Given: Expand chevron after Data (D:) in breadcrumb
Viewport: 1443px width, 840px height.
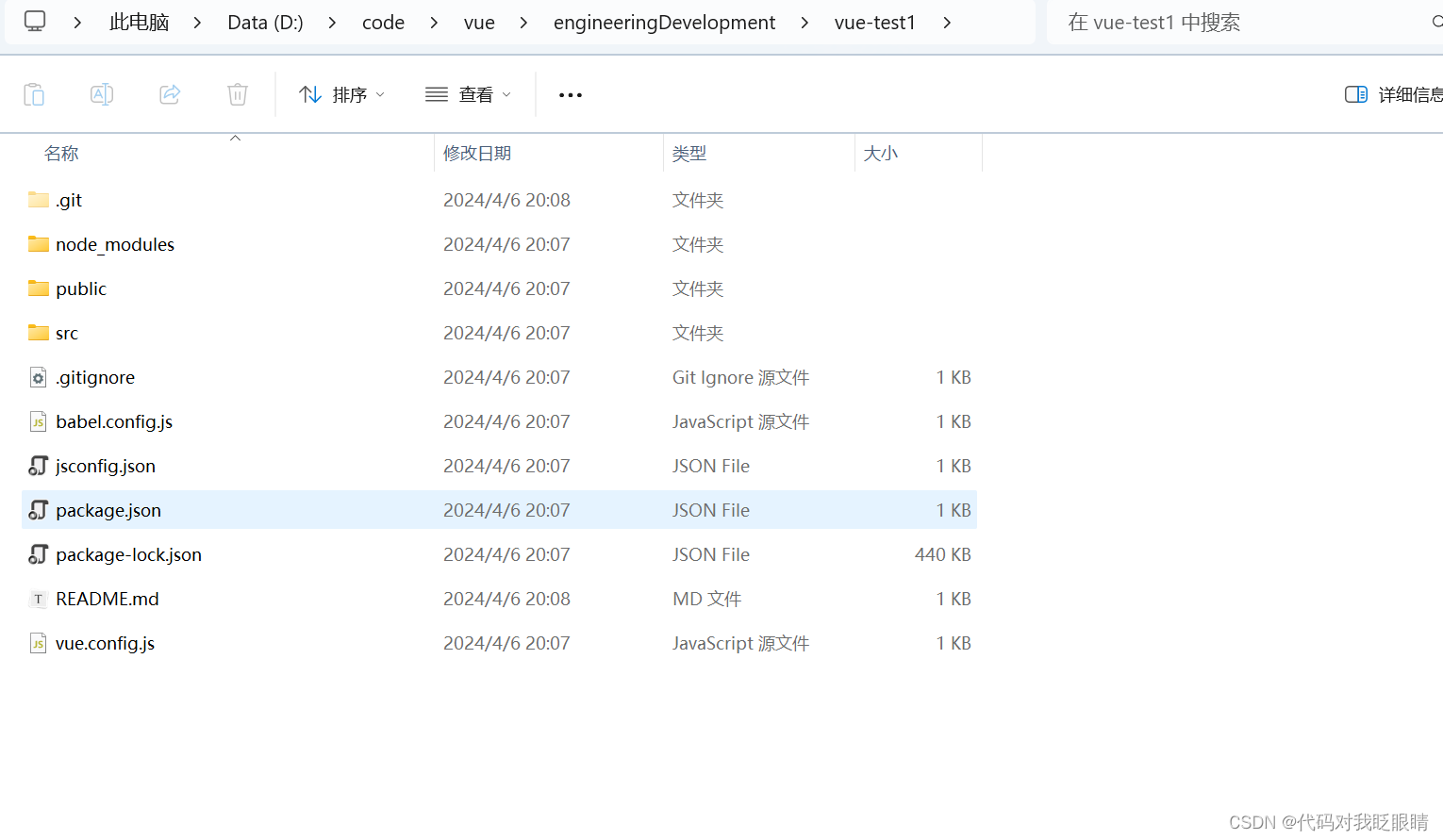Looking at the screenshot, I should [332, 23].
